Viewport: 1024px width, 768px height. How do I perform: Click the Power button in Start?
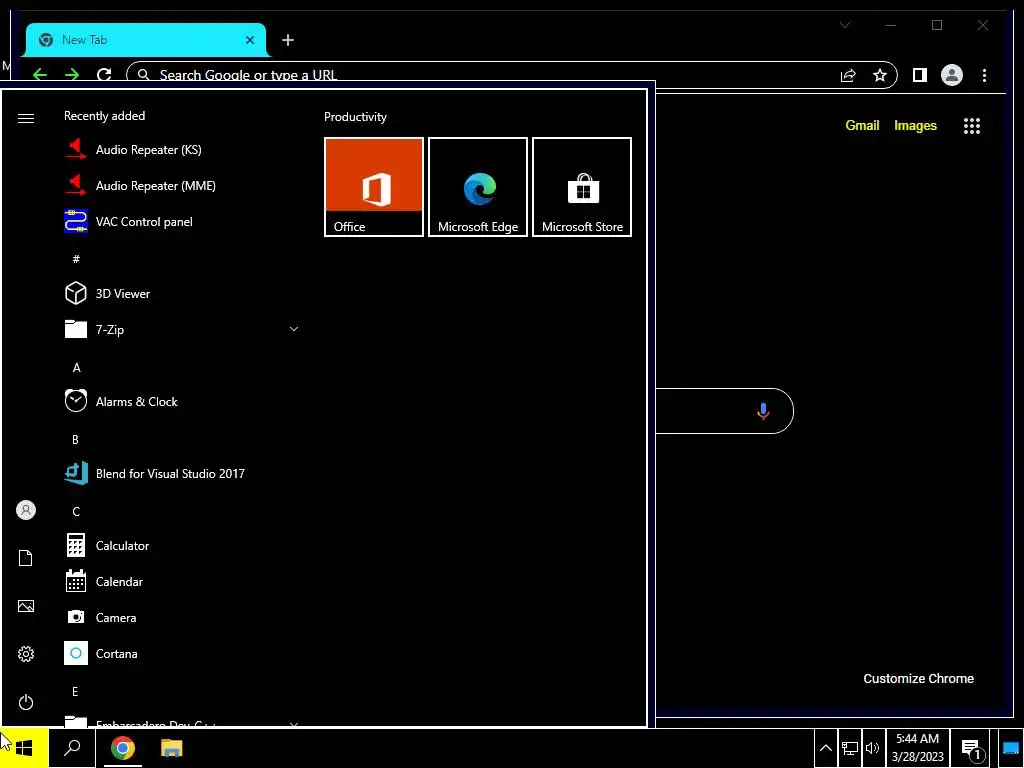[25, 702]
